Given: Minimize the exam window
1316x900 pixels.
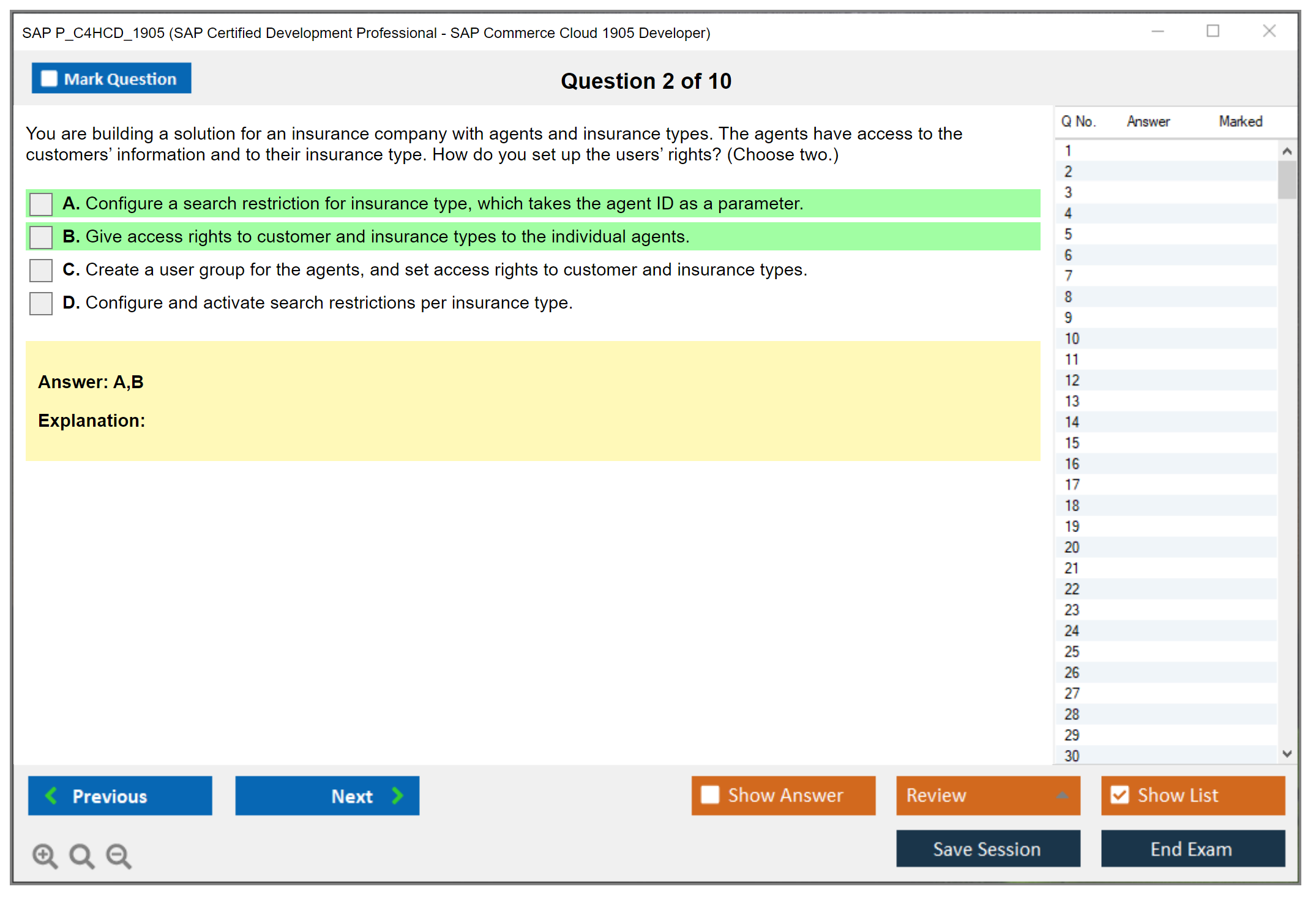Looking at the screenshot, I should pos(1157,31).
